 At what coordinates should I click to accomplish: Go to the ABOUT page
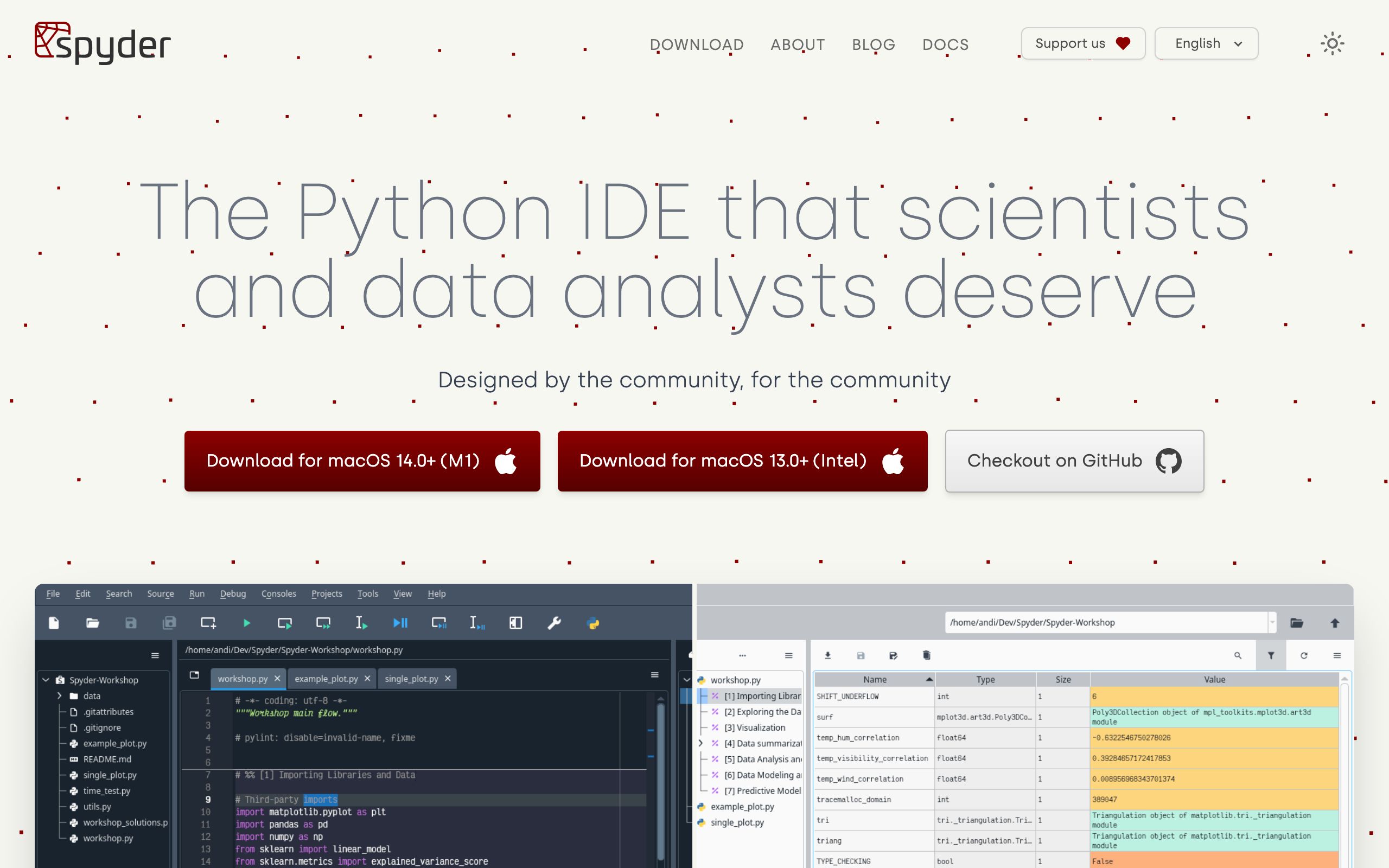pyautogui.click(x=798, y=45)
